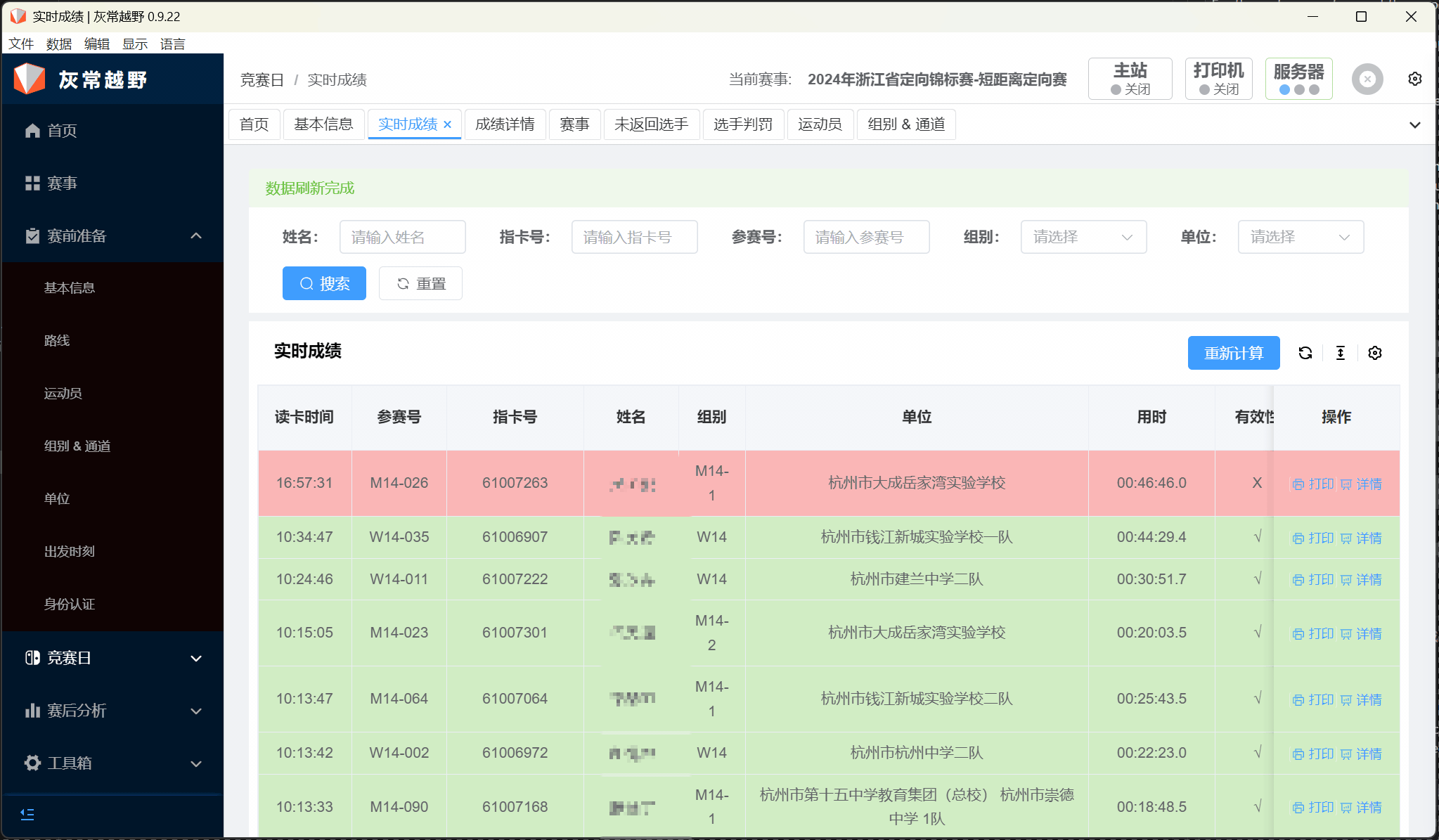Expand the 赛后分析 sidebar section
This screenshot has width=1439, height=840.
click(x=112, y=710)
